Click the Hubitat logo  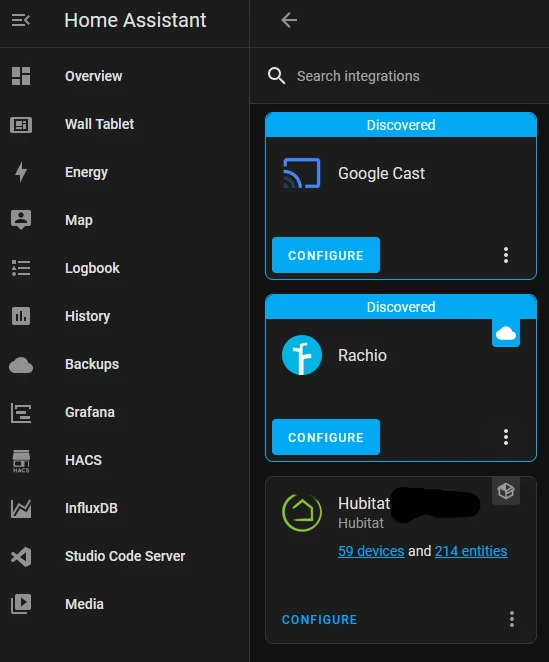(x=302, y=512)
